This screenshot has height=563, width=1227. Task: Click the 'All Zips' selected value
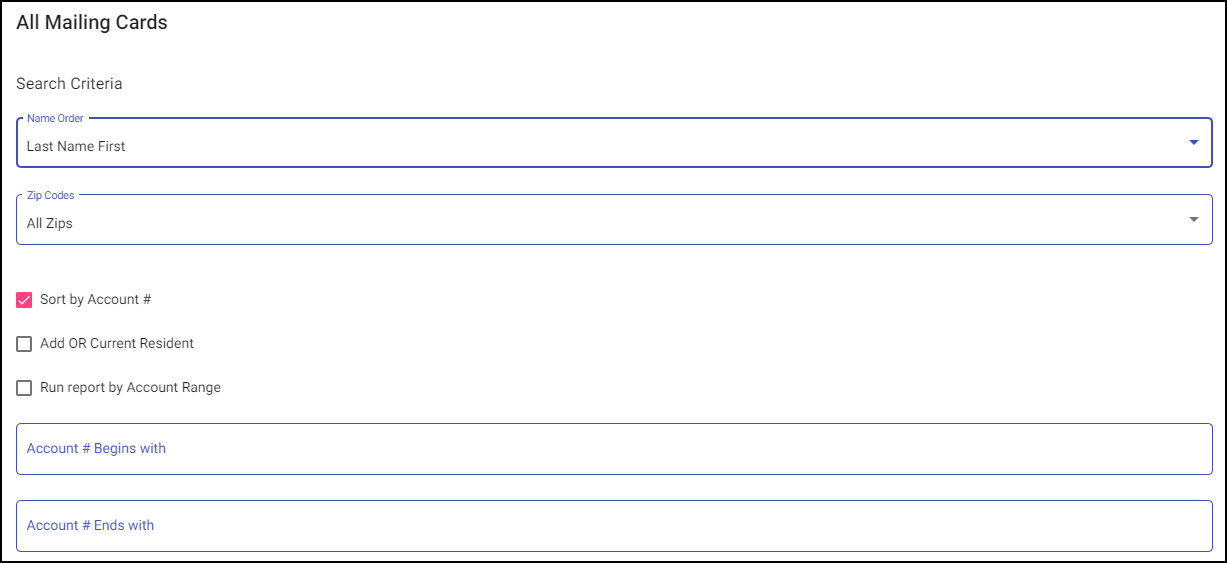(x=50, y=223)
